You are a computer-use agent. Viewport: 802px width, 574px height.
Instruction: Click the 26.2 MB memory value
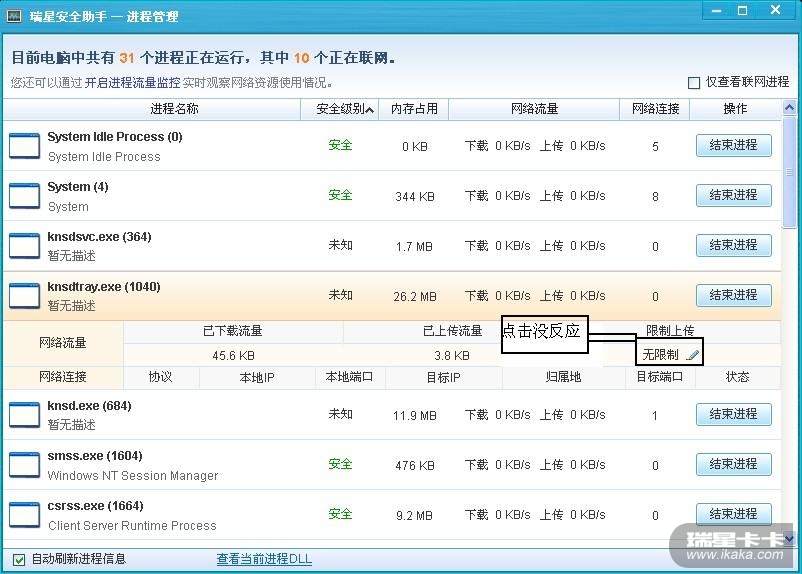[415, 297]
